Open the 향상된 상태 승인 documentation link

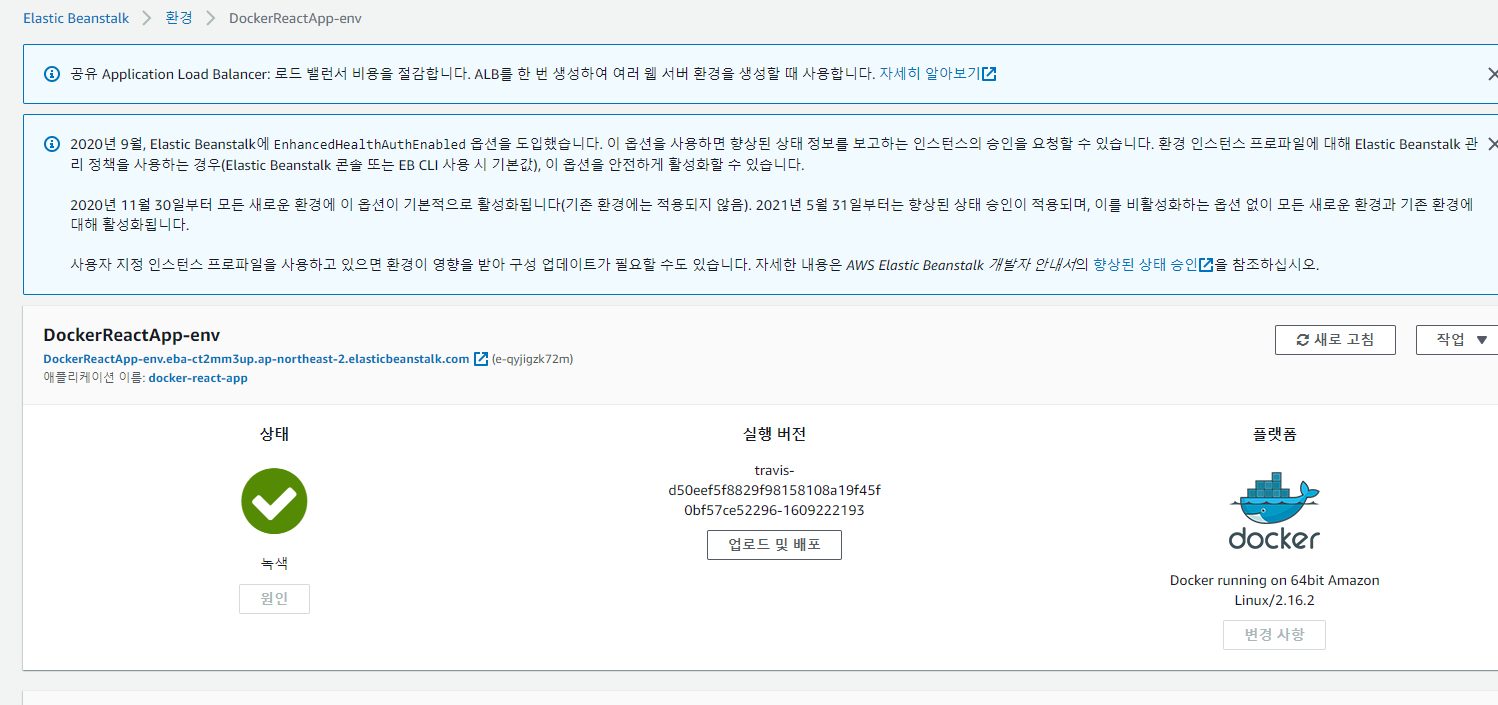pyautogui.click(x=1145, y=265)
